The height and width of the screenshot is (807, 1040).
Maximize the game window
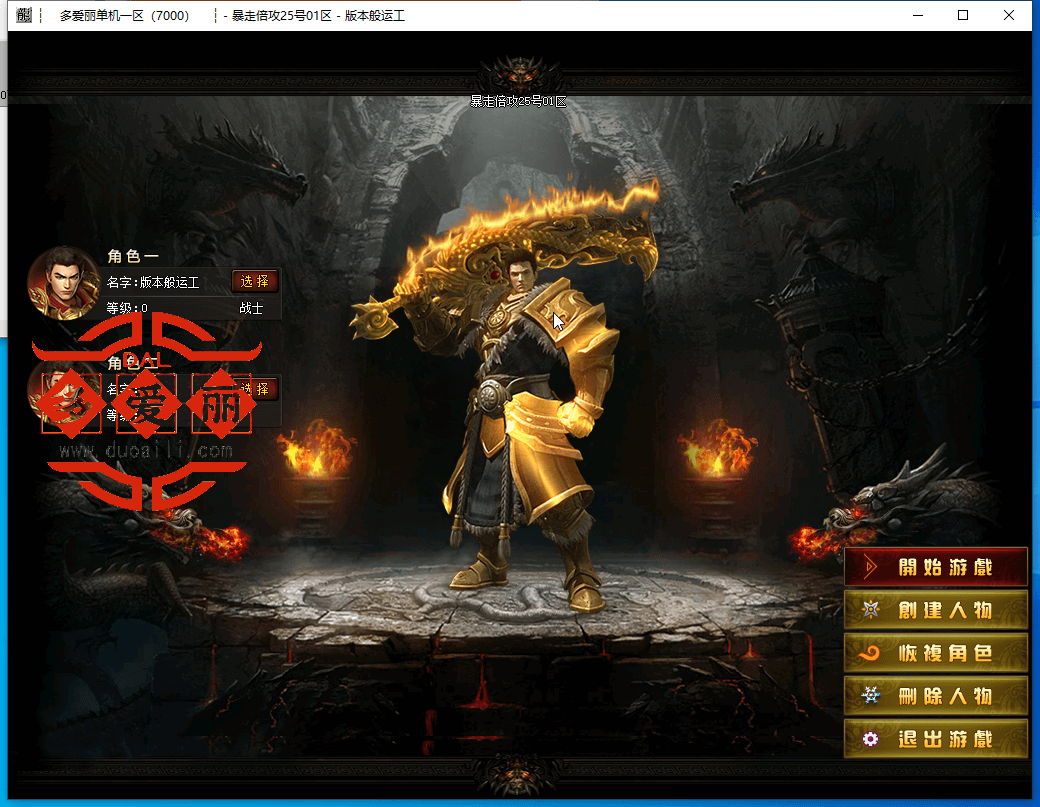[963, 15]
